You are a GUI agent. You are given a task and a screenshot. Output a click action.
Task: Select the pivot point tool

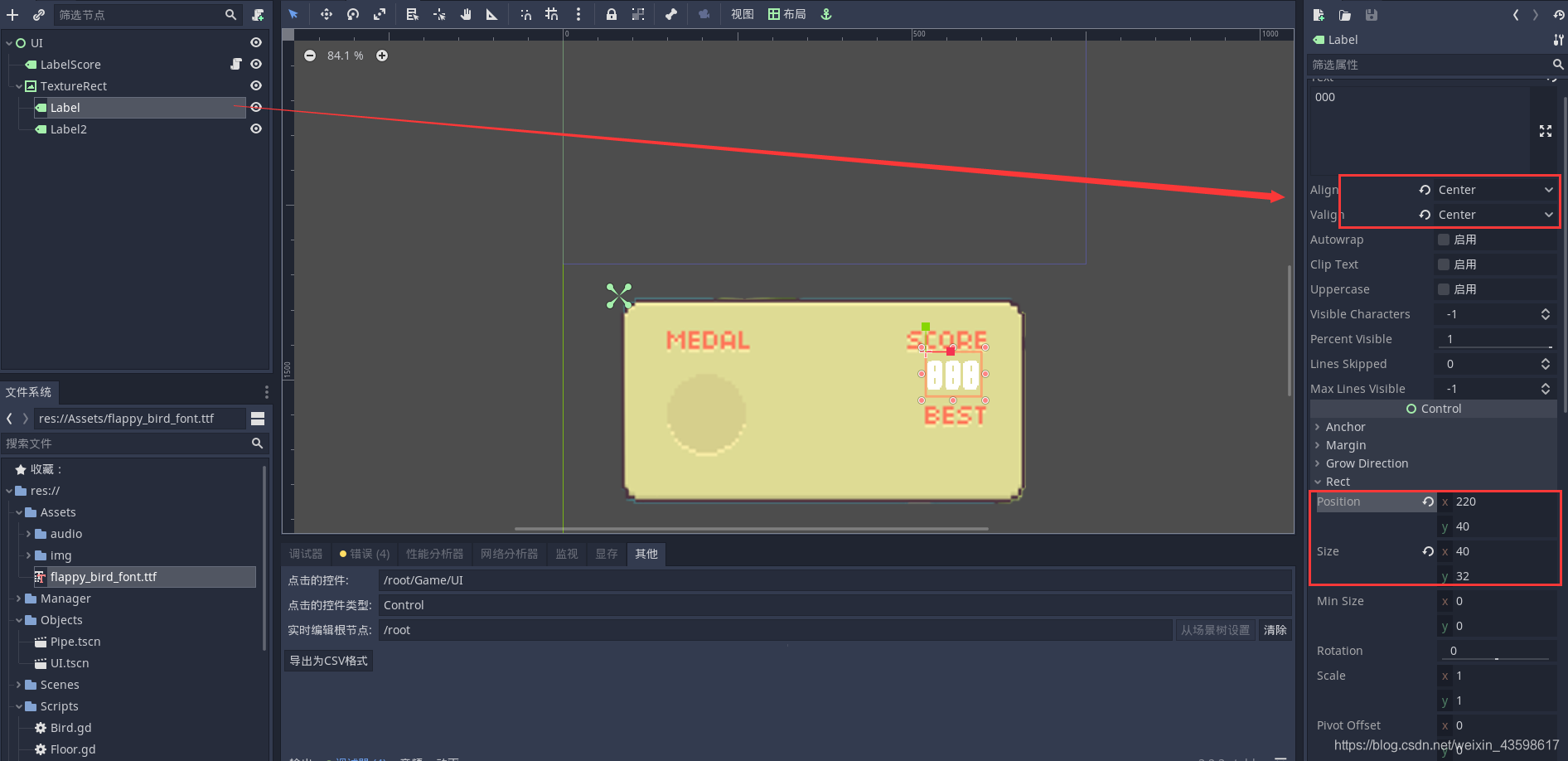pos(439,14)
